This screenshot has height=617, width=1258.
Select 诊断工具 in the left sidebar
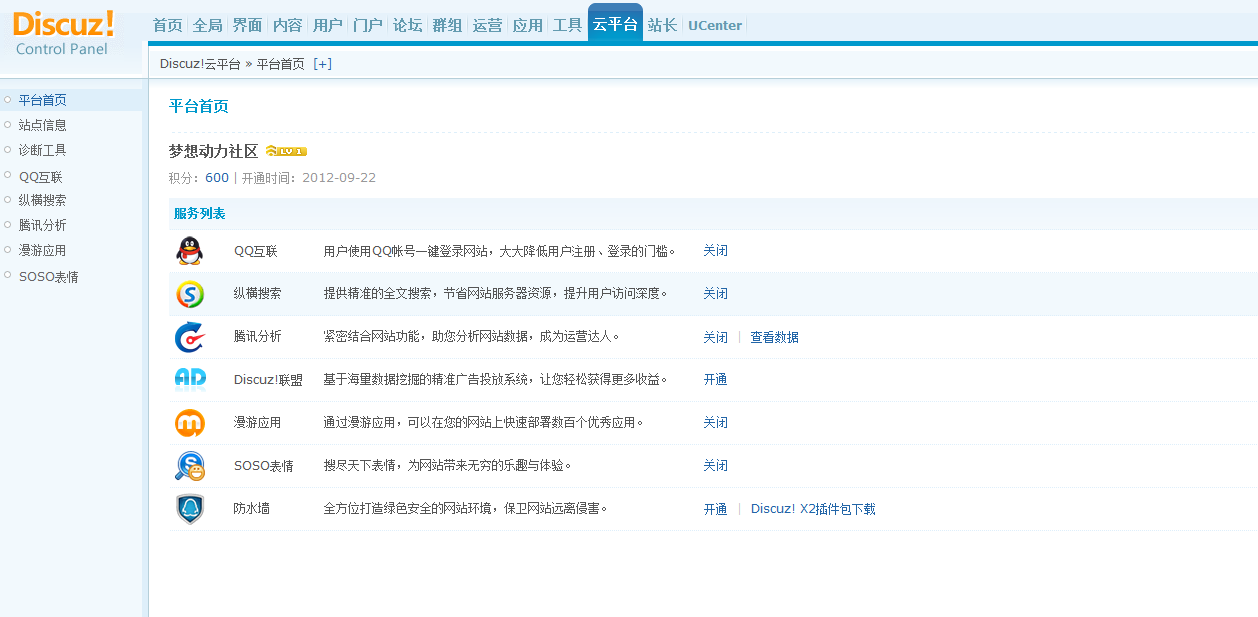[x=43, y=150]
